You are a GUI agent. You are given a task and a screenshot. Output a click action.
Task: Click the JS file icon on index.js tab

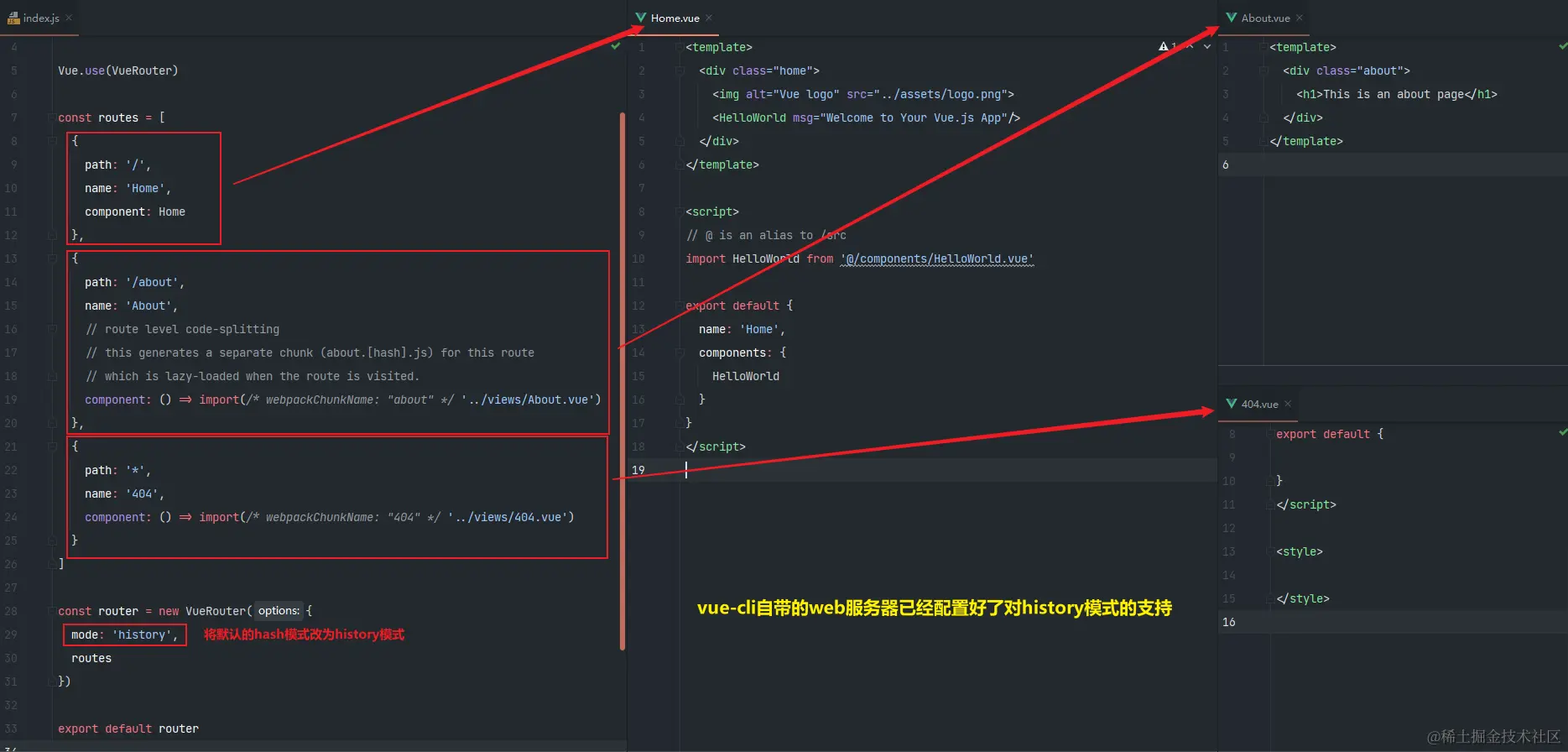[13, 18]
